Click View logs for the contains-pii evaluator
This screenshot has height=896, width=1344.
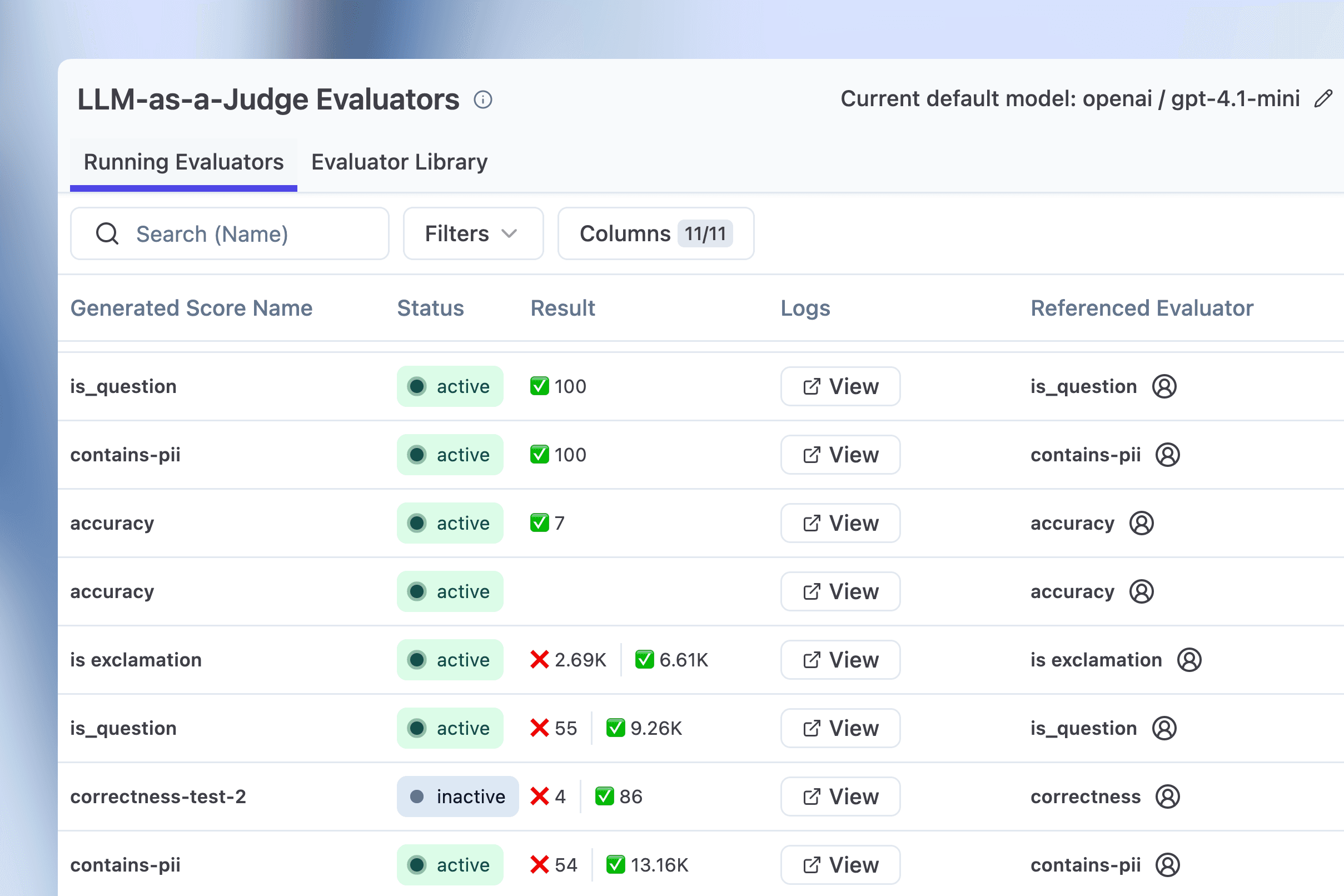(840, 455)
